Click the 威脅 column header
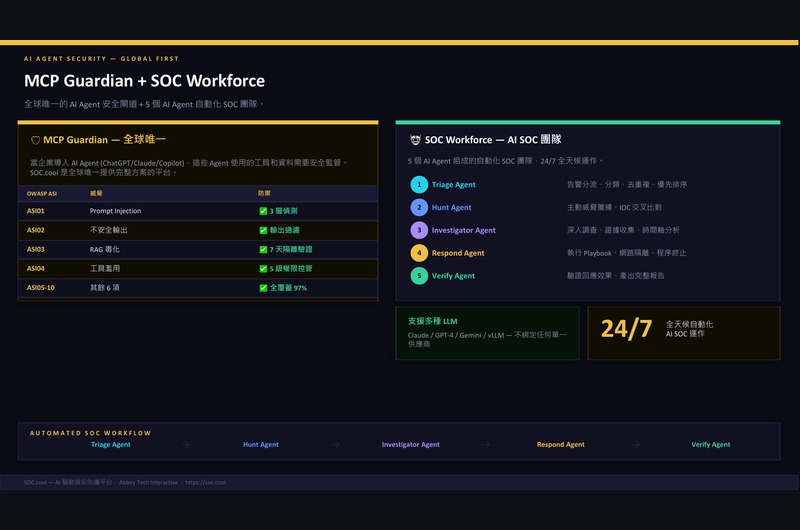The image size is (800, 530). click(96, 193)
